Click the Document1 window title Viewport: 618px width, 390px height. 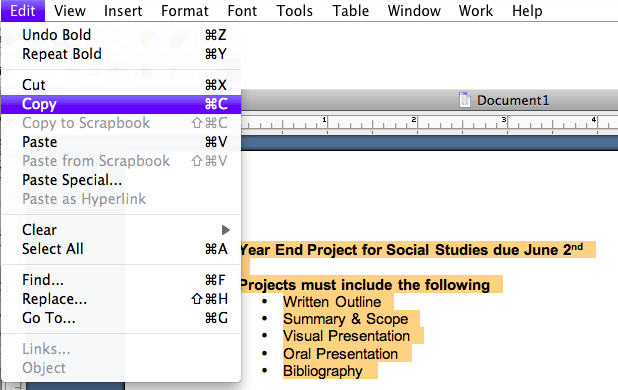[x=513, y=100]
